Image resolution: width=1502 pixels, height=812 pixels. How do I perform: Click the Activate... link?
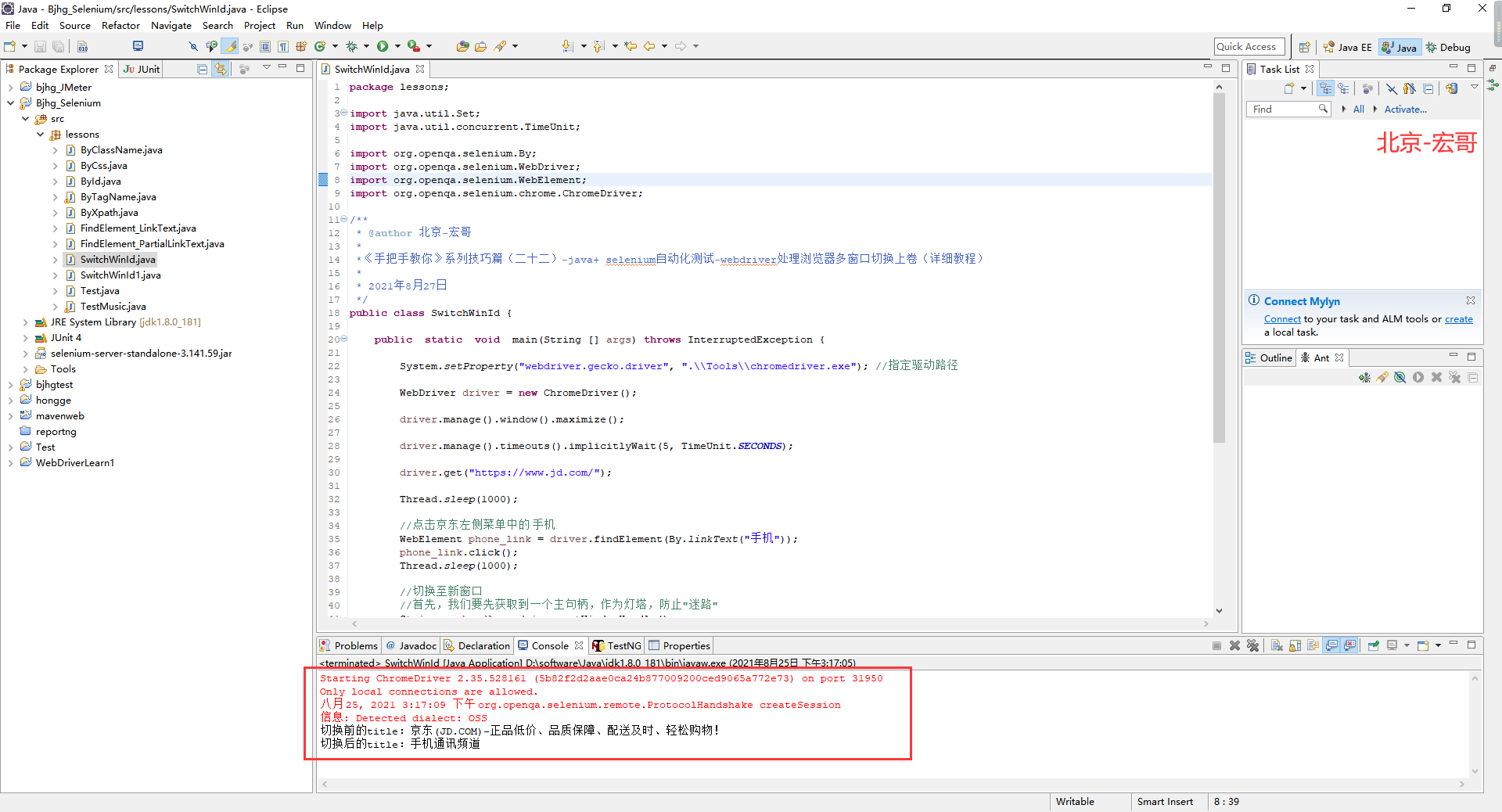[1405, 110]
